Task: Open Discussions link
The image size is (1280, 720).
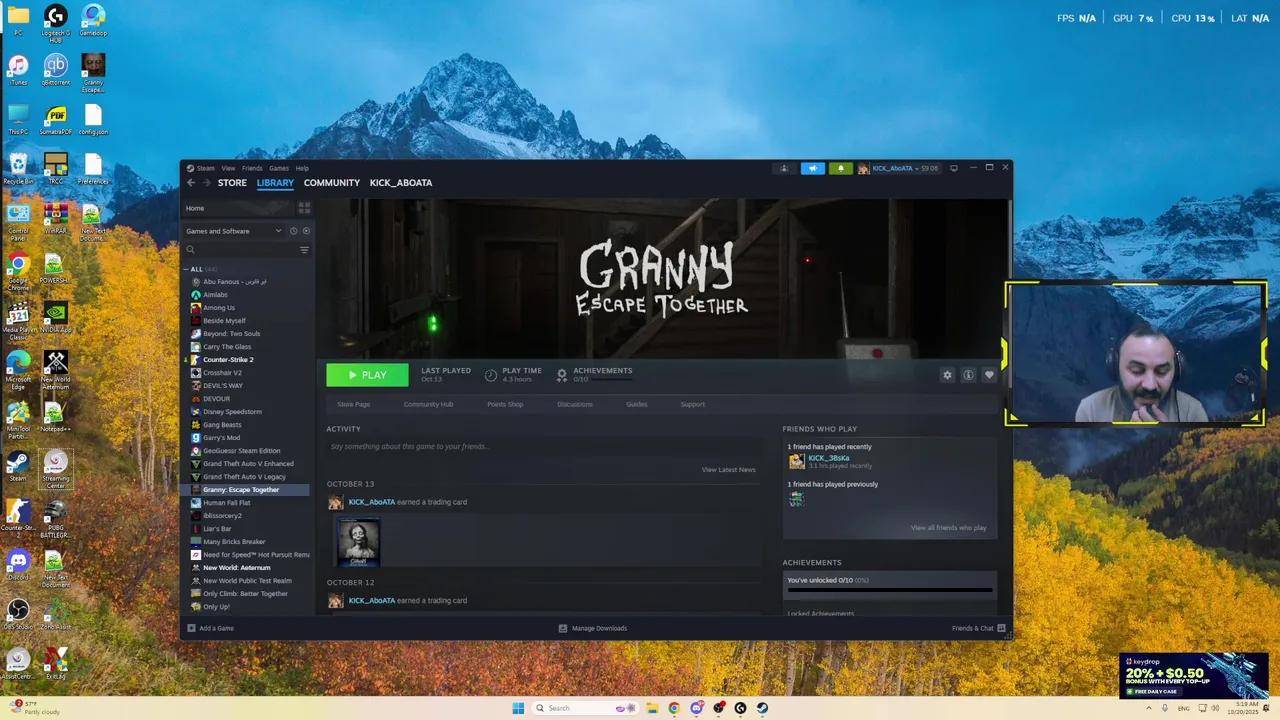Action: click(x=575, y=404)
